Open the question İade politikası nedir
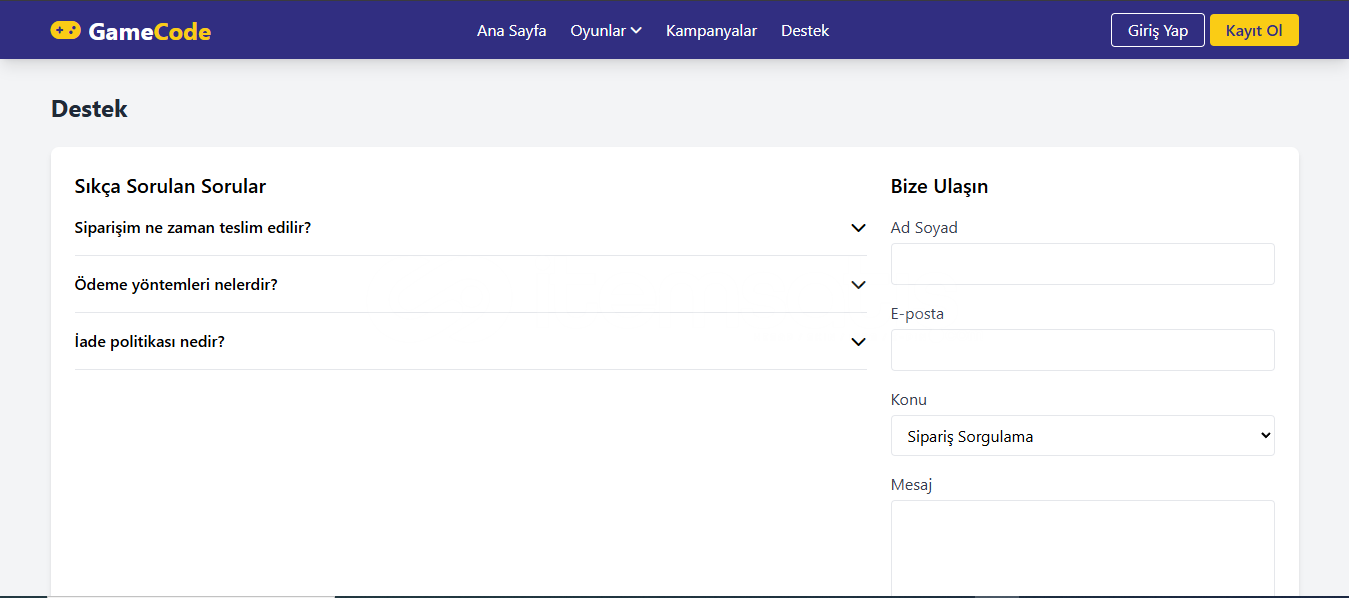1349x598 pixels. [x=150, y=342]
